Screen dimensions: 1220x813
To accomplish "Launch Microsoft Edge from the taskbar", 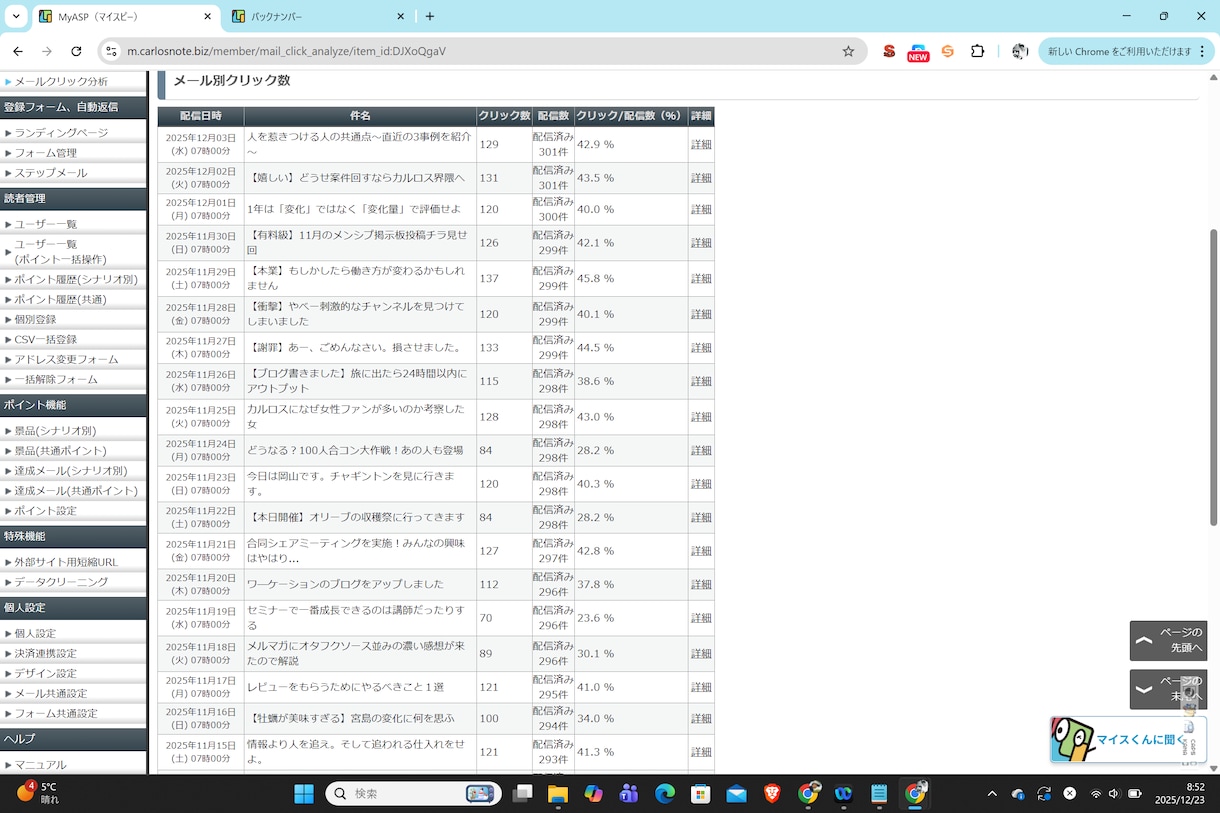I will pyautogui.click(x=665, y=793).
